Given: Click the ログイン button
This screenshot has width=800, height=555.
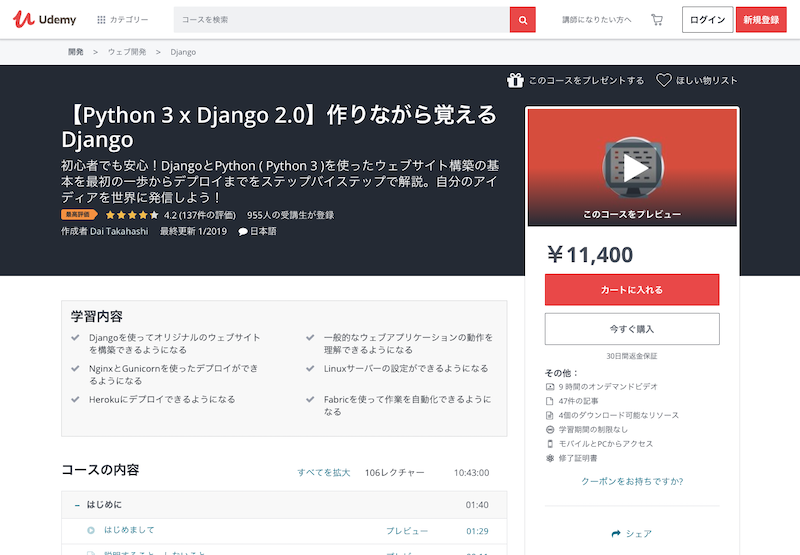Looking at the screenshot, I should click(707, 19).
